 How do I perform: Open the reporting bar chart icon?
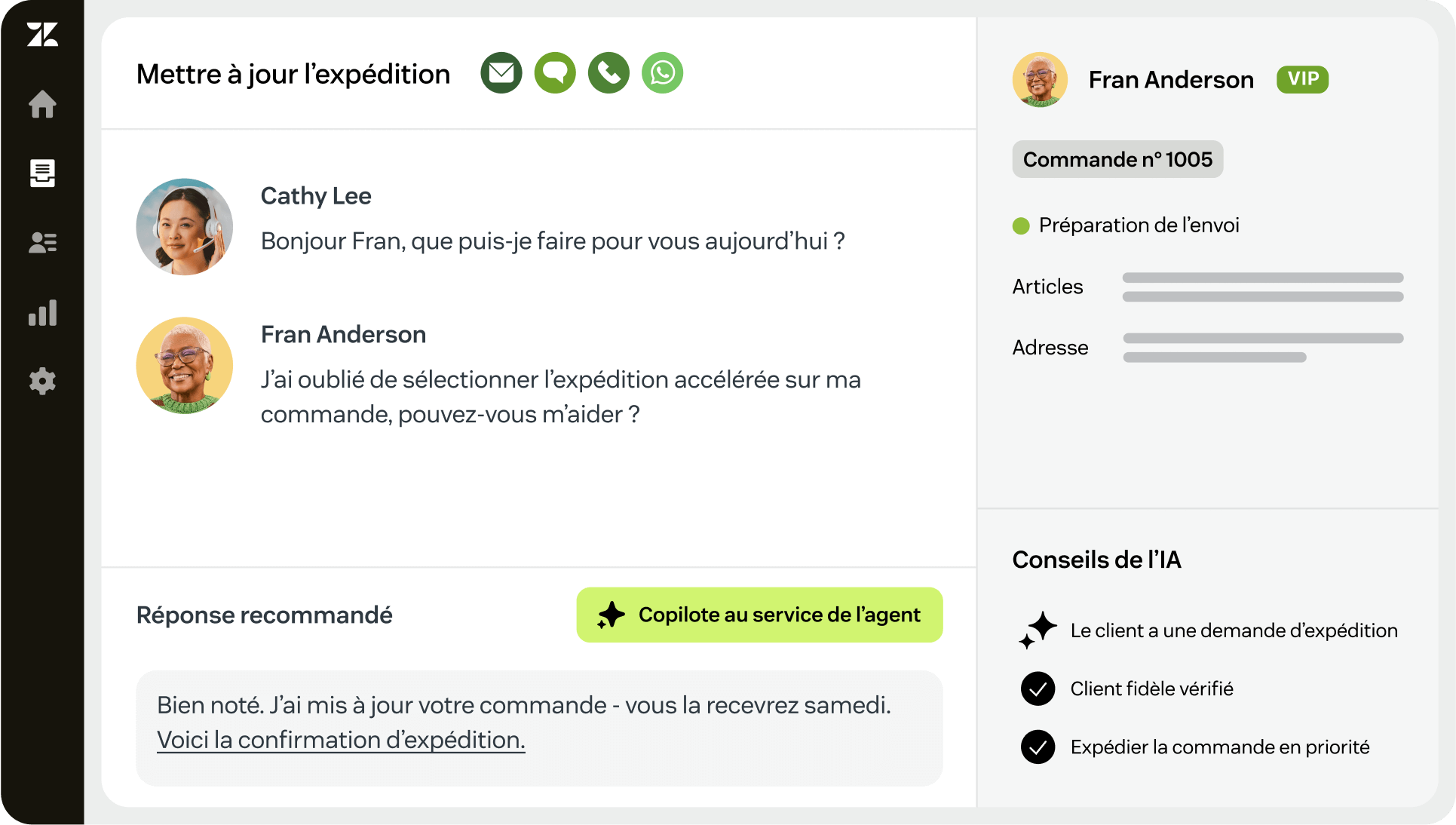coord(42,312)
